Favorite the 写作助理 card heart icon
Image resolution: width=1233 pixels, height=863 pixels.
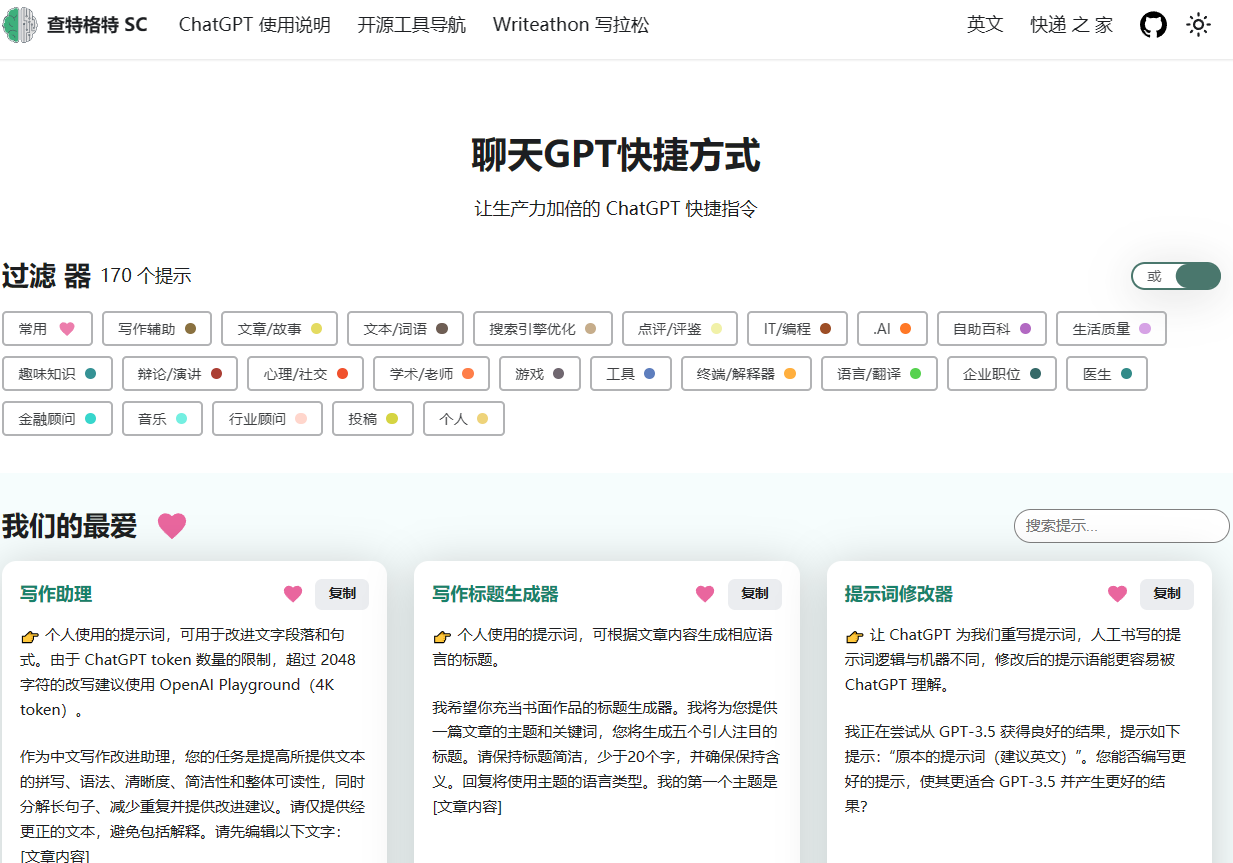pos(293,594)
